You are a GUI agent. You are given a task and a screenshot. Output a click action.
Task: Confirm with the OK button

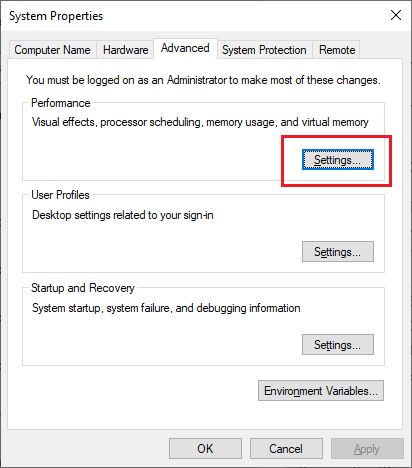click(205, 449)
